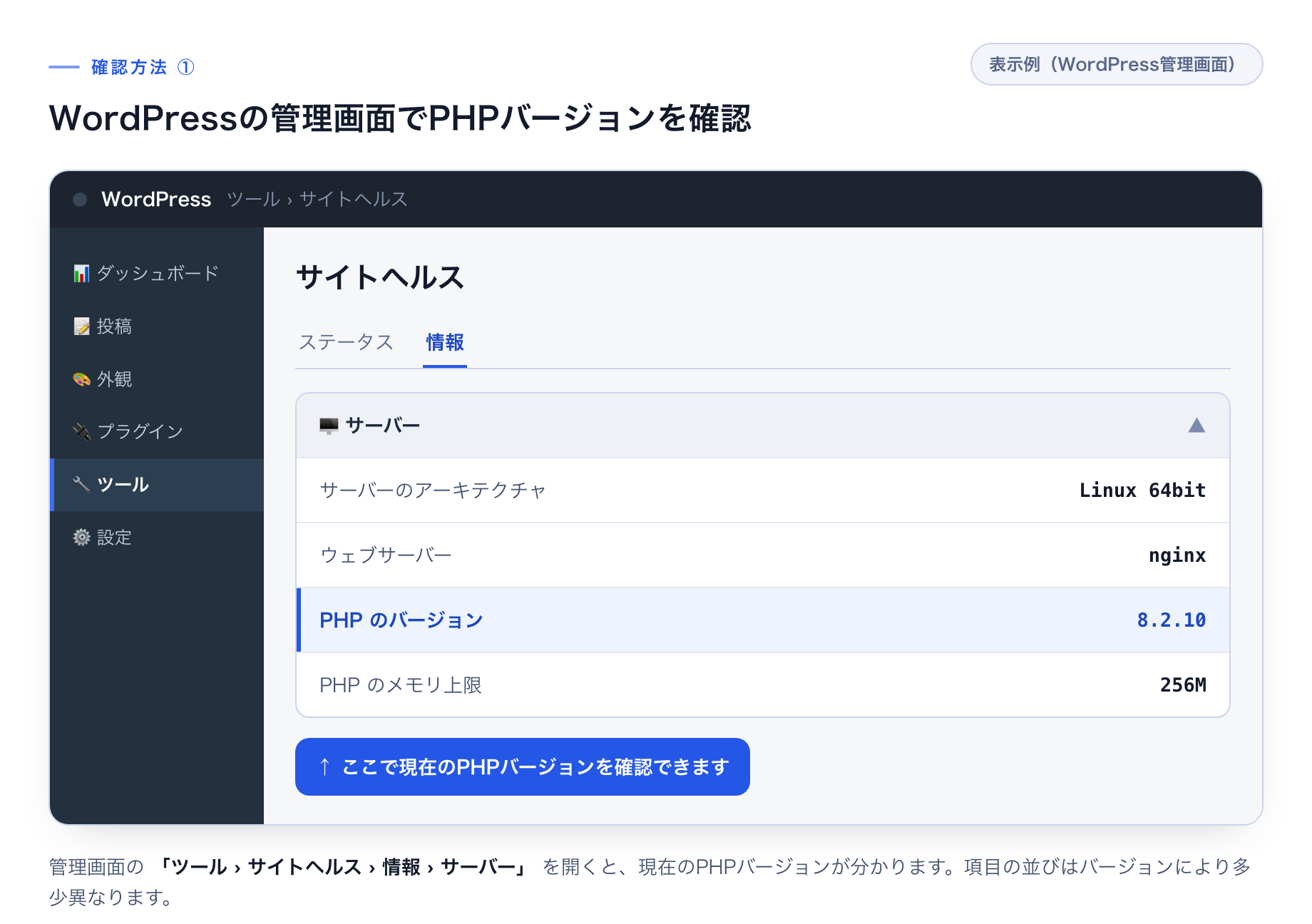Click the ツール › サイトヘルス breadcrumb

(317, 200)
